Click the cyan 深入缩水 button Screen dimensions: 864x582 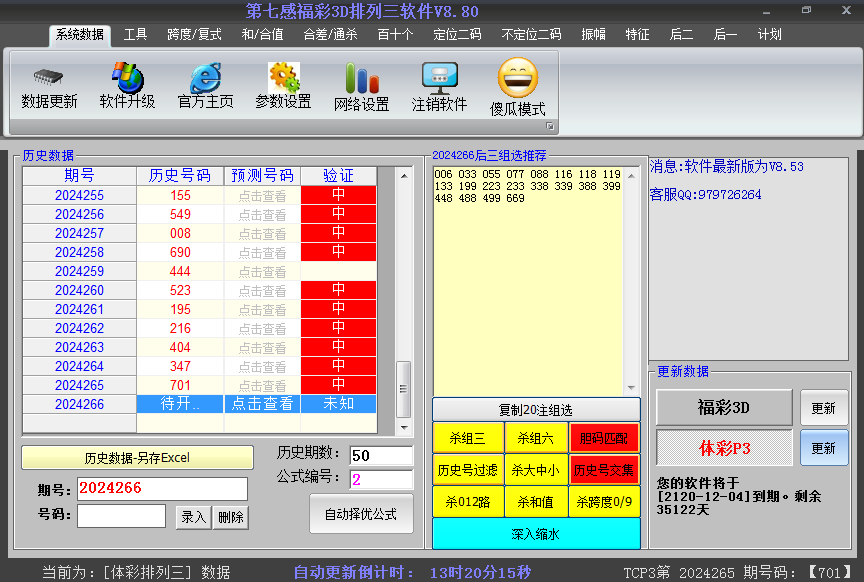pyautogui.click(x=536, y=534)
